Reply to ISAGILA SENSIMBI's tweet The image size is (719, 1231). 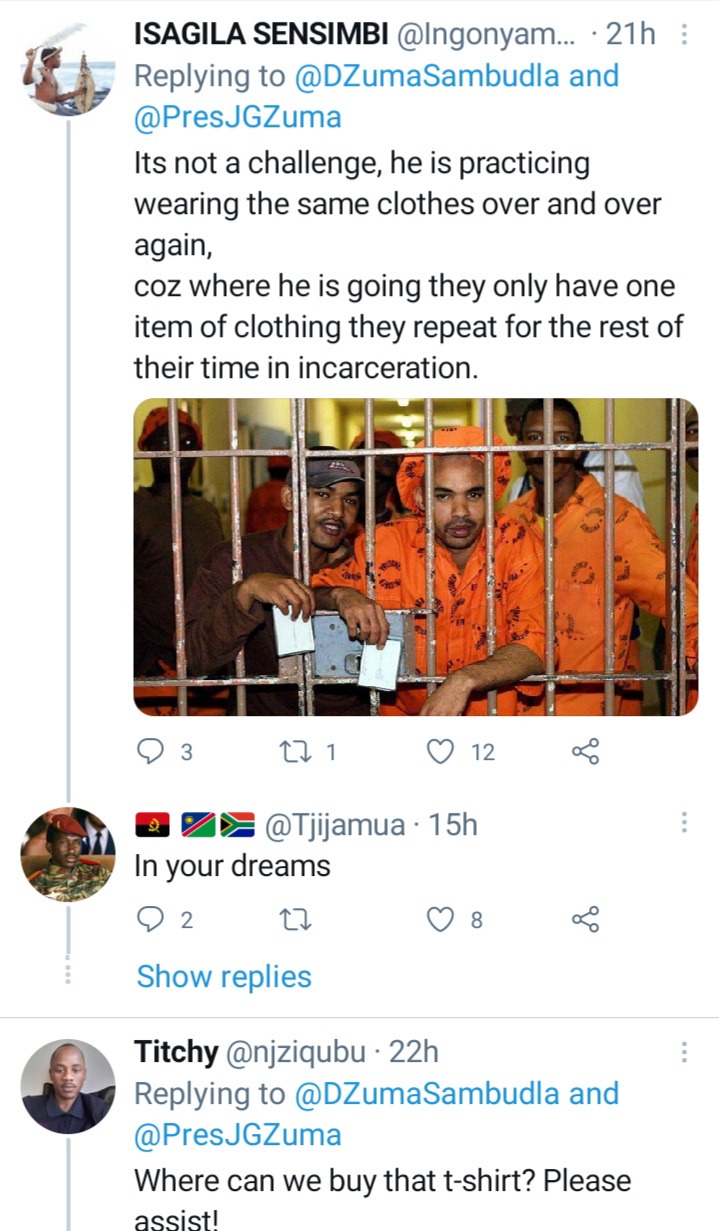coord(149,752)
